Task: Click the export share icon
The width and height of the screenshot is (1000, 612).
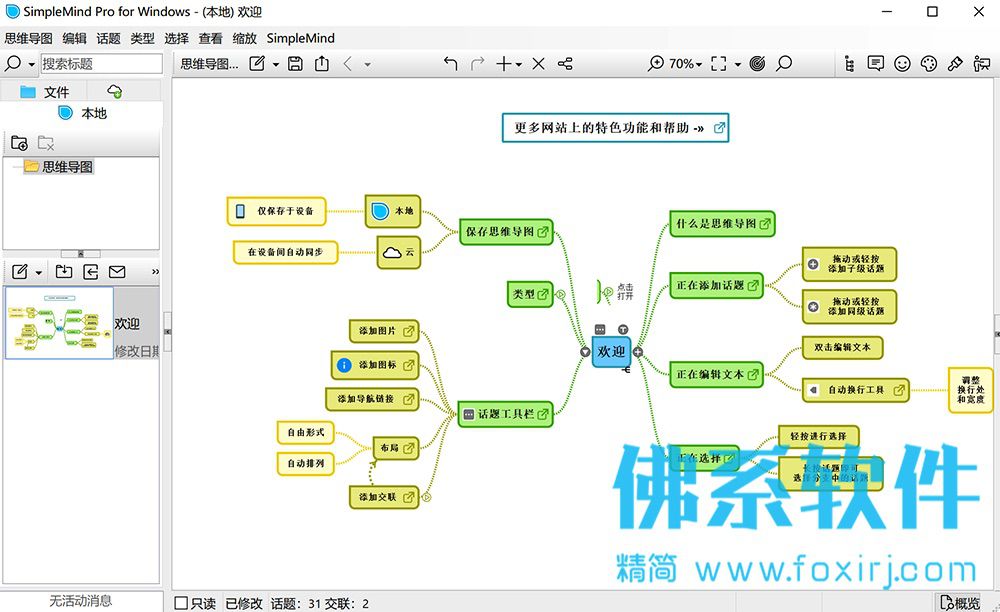Action: tap(322, 63)
